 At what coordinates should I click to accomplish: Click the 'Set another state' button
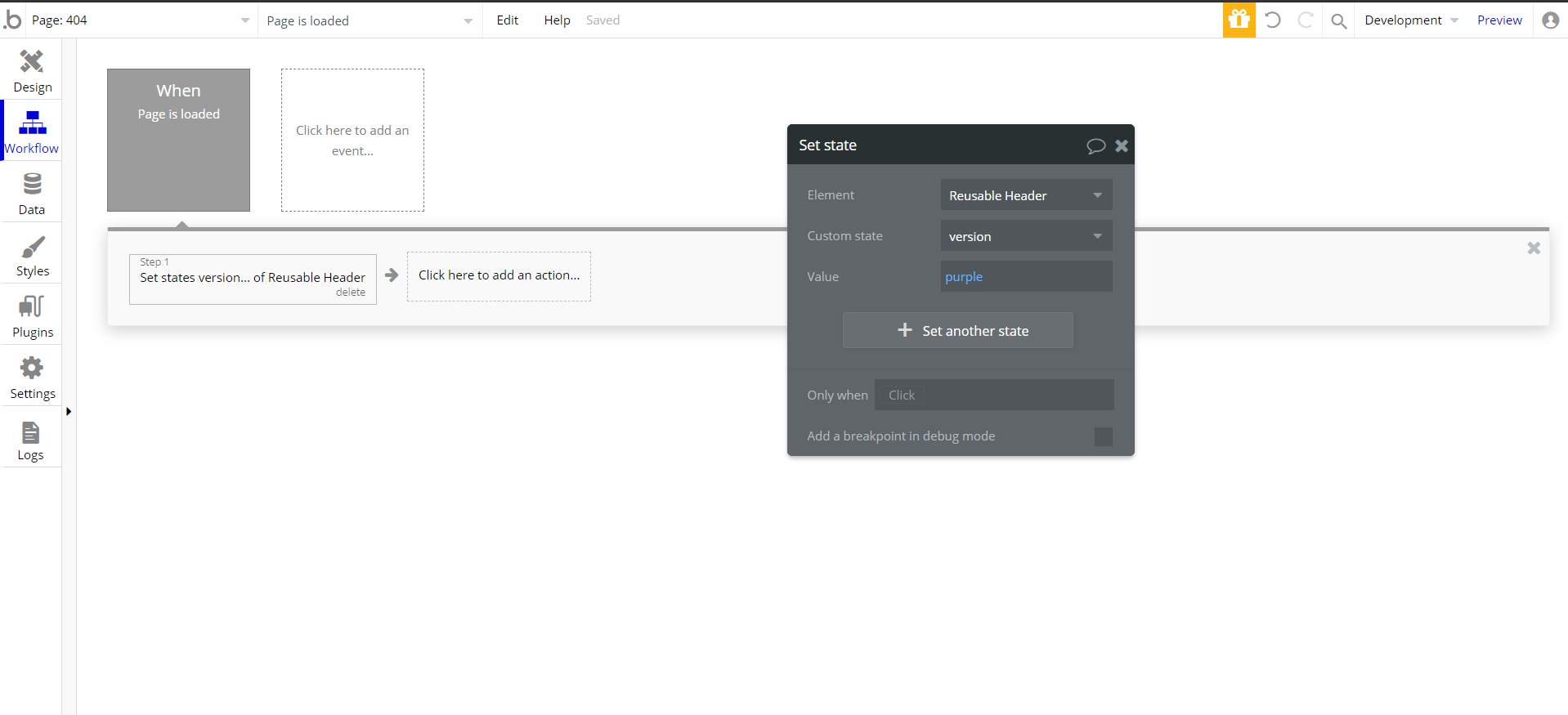pos(957,330)
